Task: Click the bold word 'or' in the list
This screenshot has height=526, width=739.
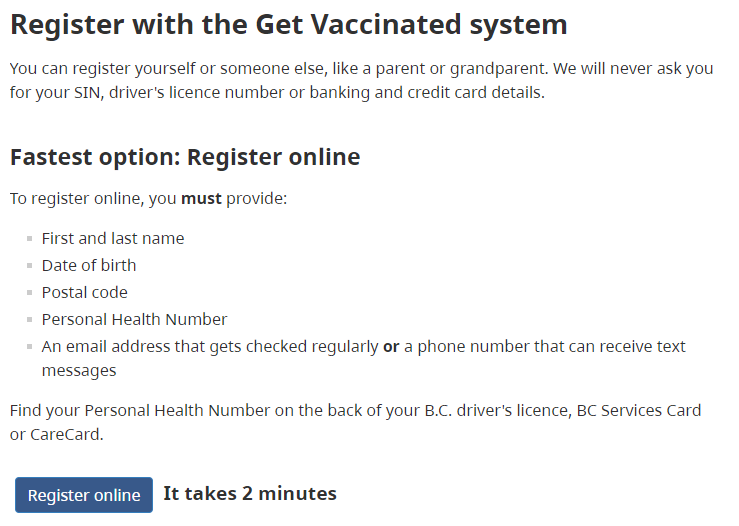Action: (x=391, y=347)
